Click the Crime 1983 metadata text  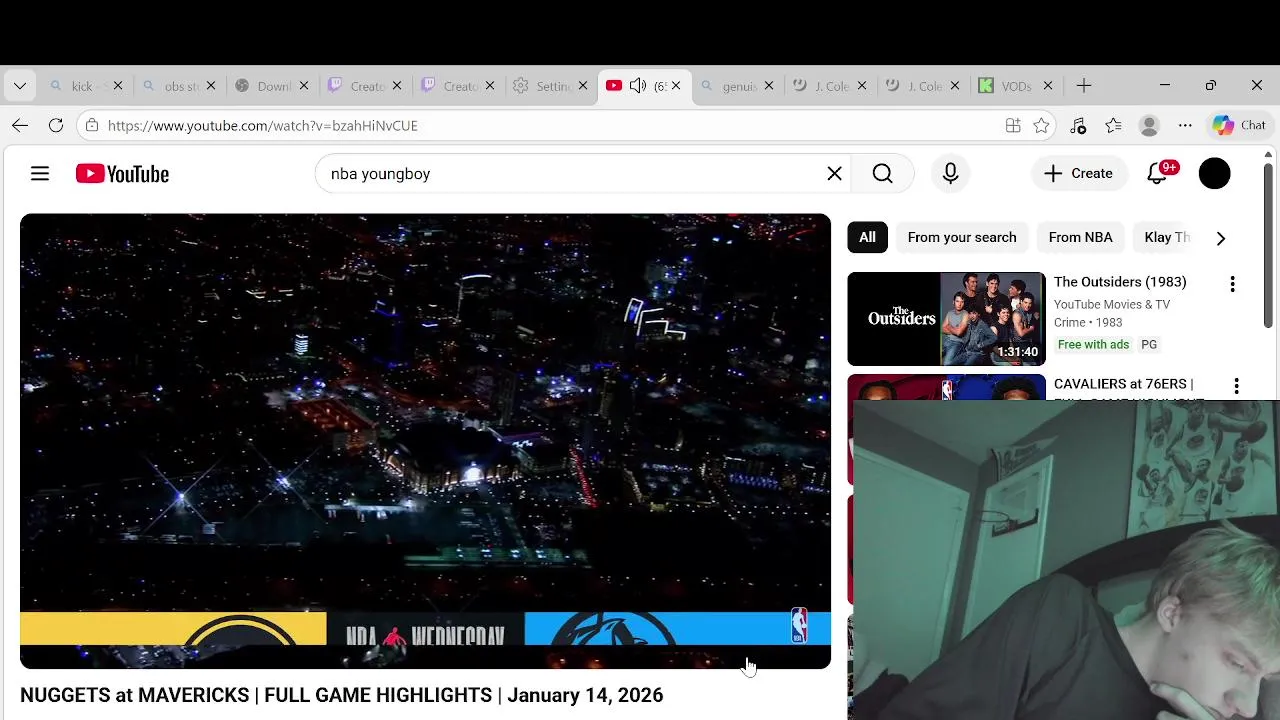pyautogui.click(x=1088, y=322)
